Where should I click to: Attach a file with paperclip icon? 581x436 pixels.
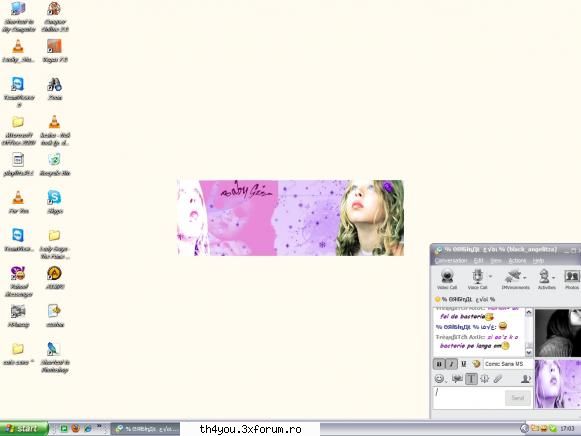pyautogui.click(x=498, y=379)
